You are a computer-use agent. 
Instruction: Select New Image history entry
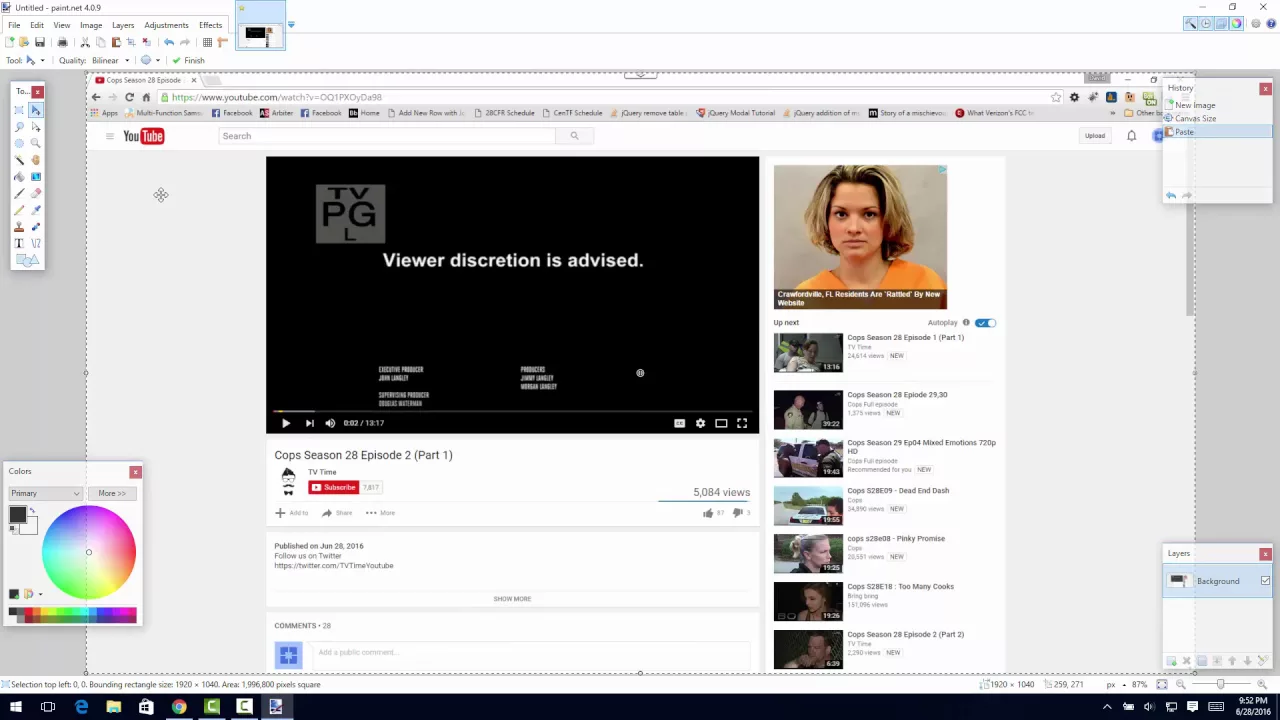pos(1217,105)
